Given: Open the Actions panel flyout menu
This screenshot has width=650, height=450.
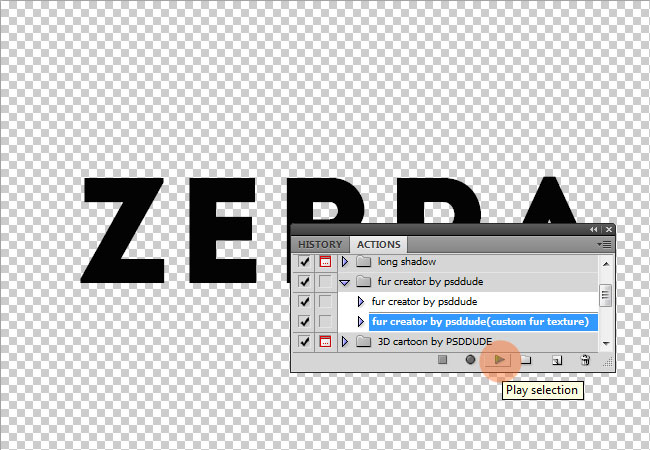Looking at the screenshot, I should pos(604,244).
